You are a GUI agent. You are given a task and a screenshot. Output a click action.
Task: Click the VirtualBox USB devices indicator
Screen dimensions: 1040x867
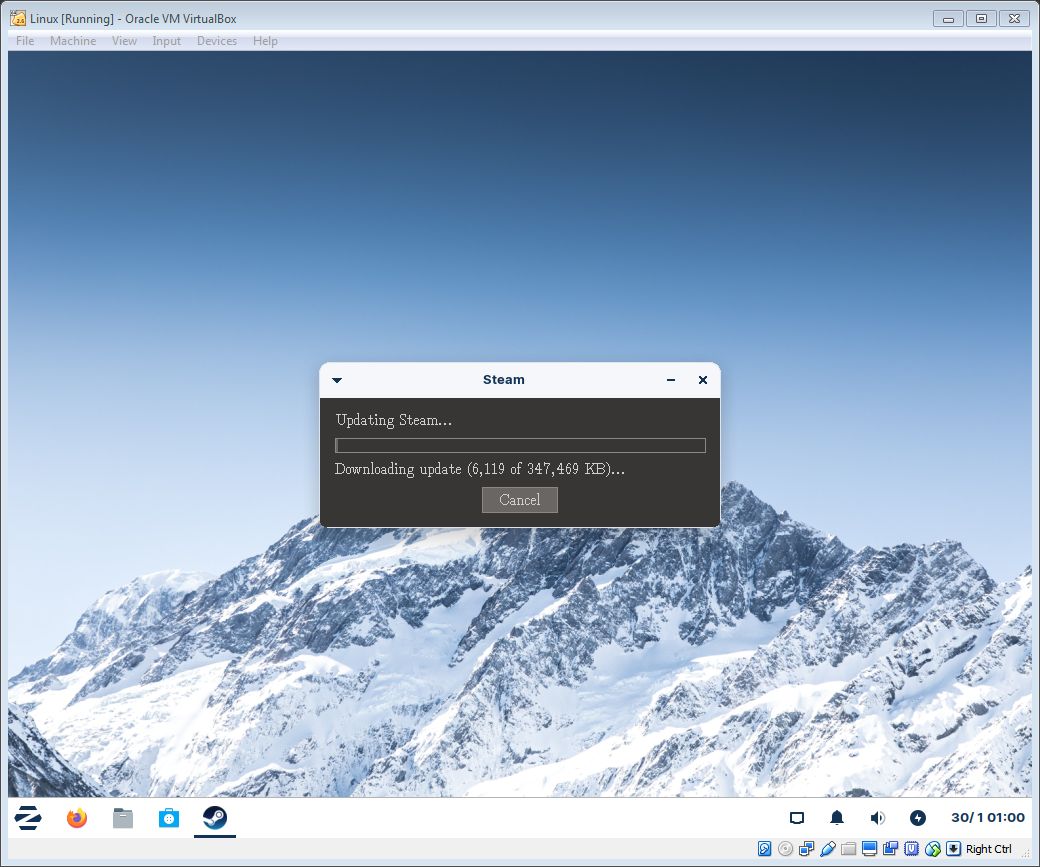[827, 848]
